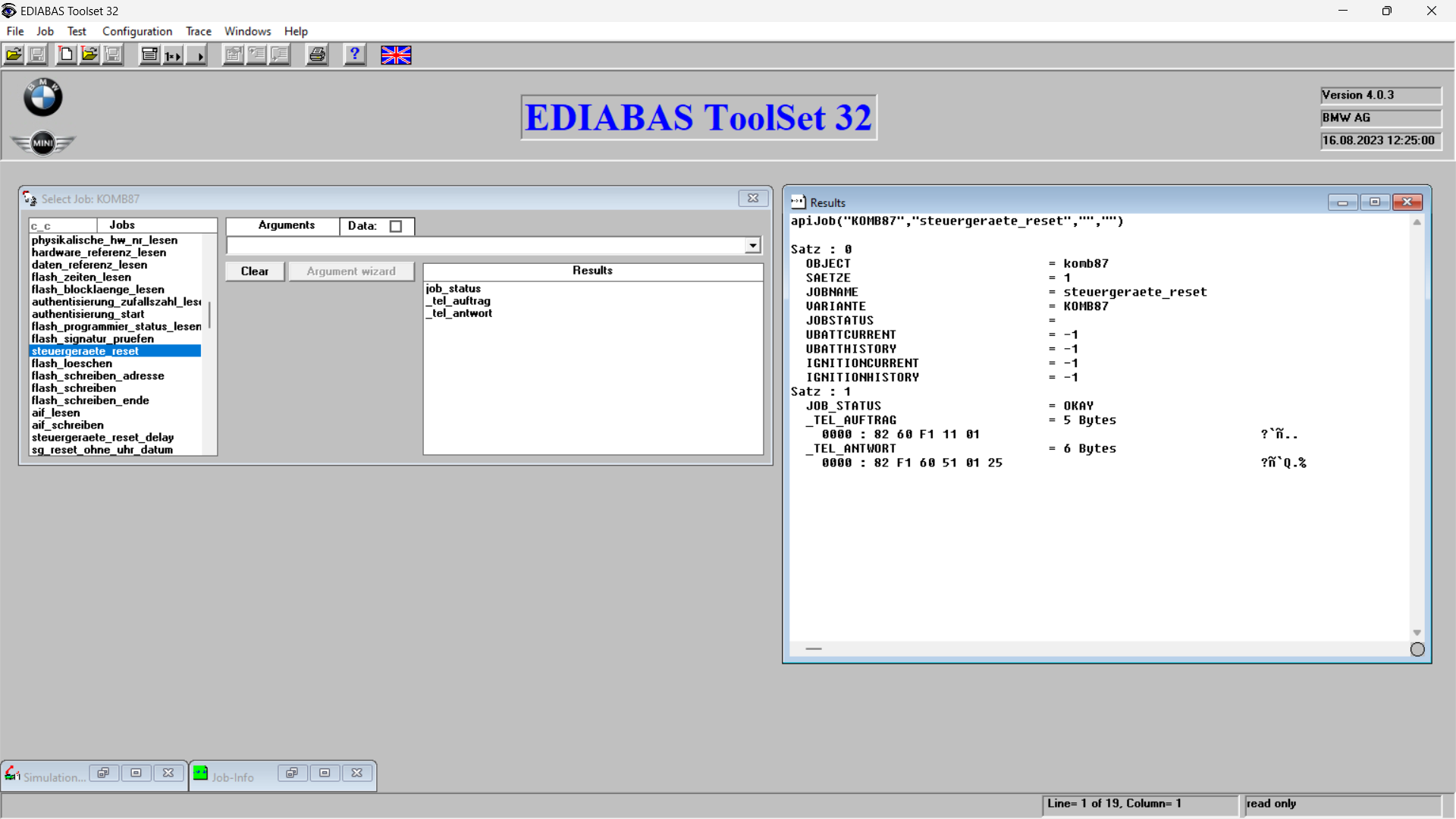Image resolution: width=1456 pixels, height=819 pixels.
Task: Click the new test file icon
Action: pos(67,55)
